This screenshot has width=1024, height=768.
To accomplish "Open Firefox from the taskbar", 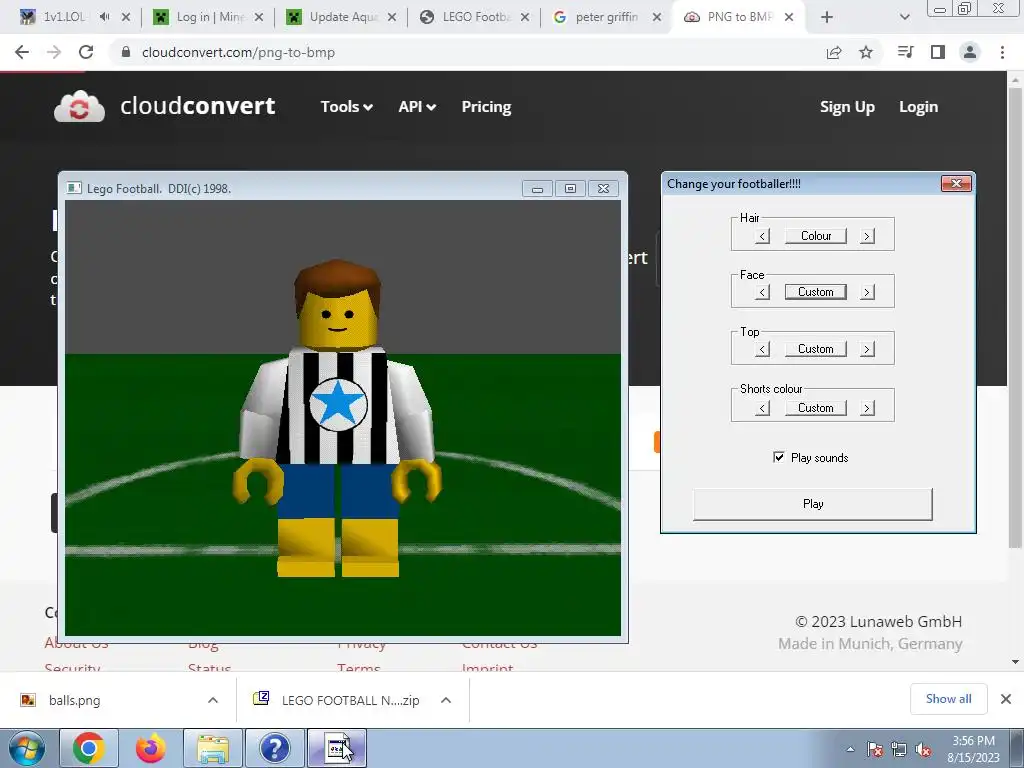I will click(151, 748).
